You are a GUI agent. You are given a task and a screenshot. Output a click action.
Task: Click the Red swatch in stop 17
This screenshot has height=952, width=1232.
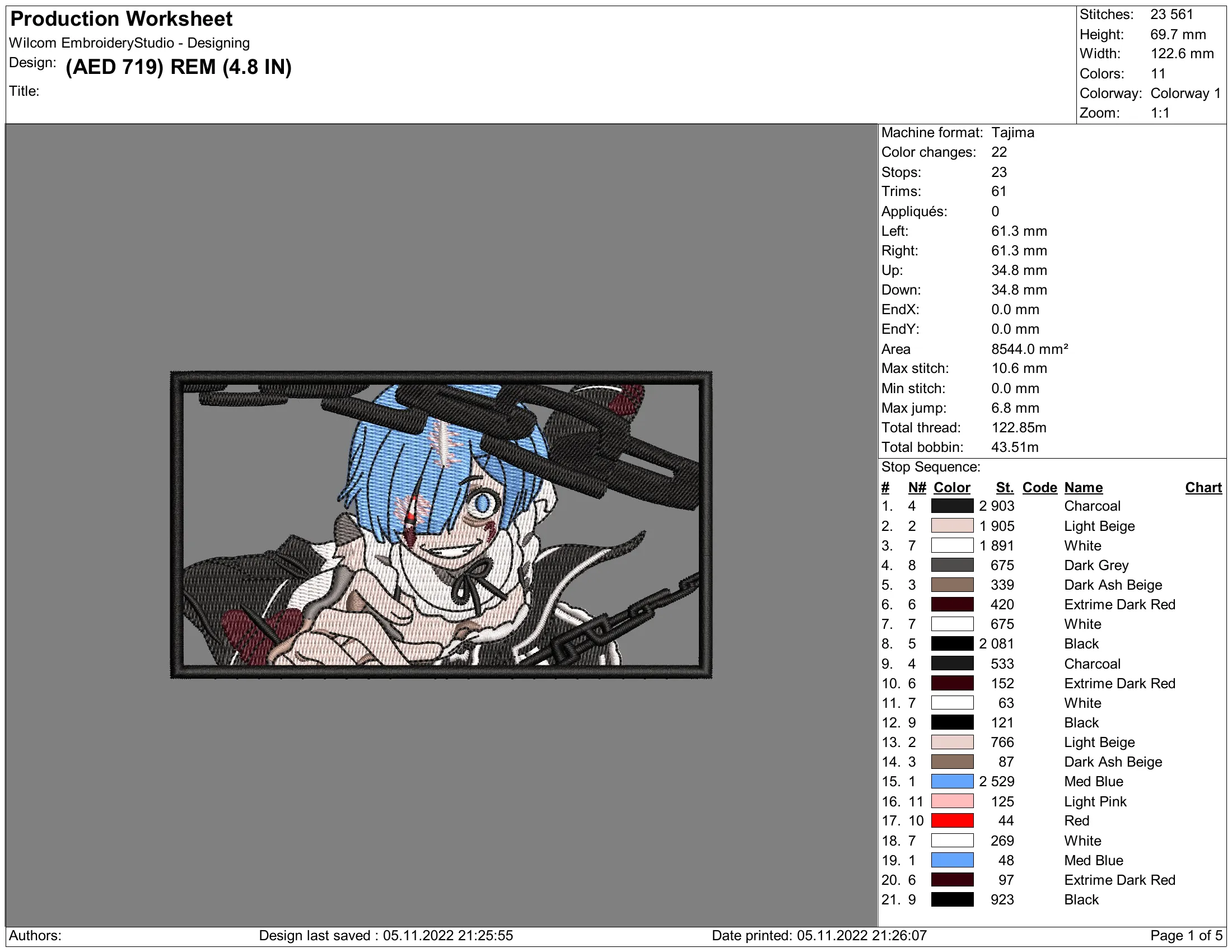(952, 820)
